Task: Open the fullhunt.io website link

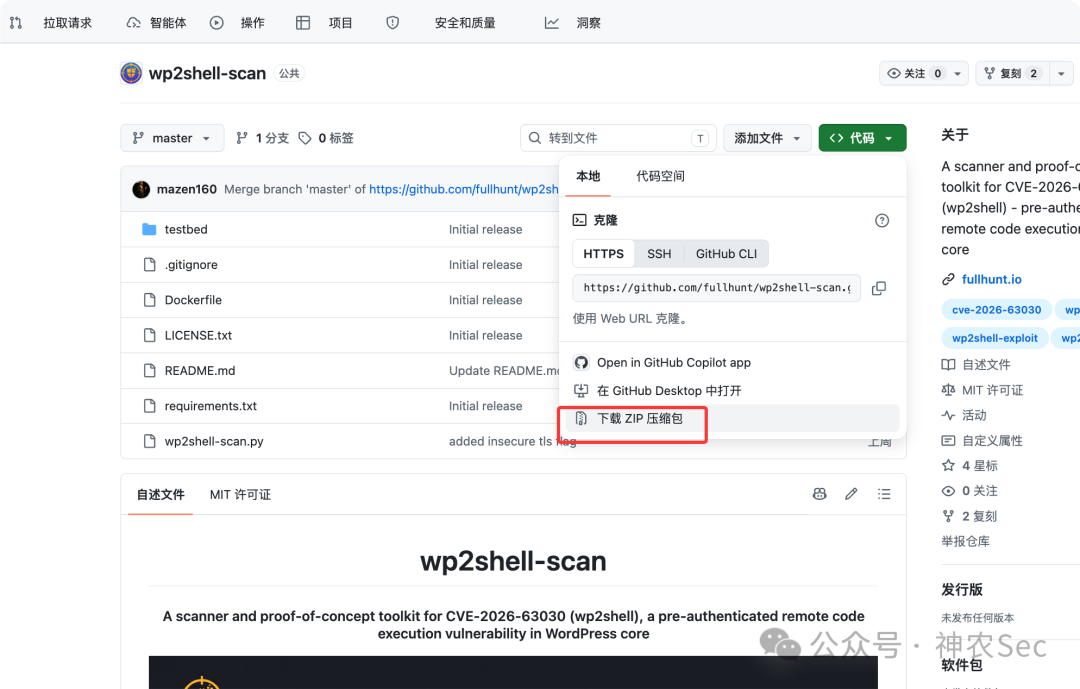Action: pos(991,279)
